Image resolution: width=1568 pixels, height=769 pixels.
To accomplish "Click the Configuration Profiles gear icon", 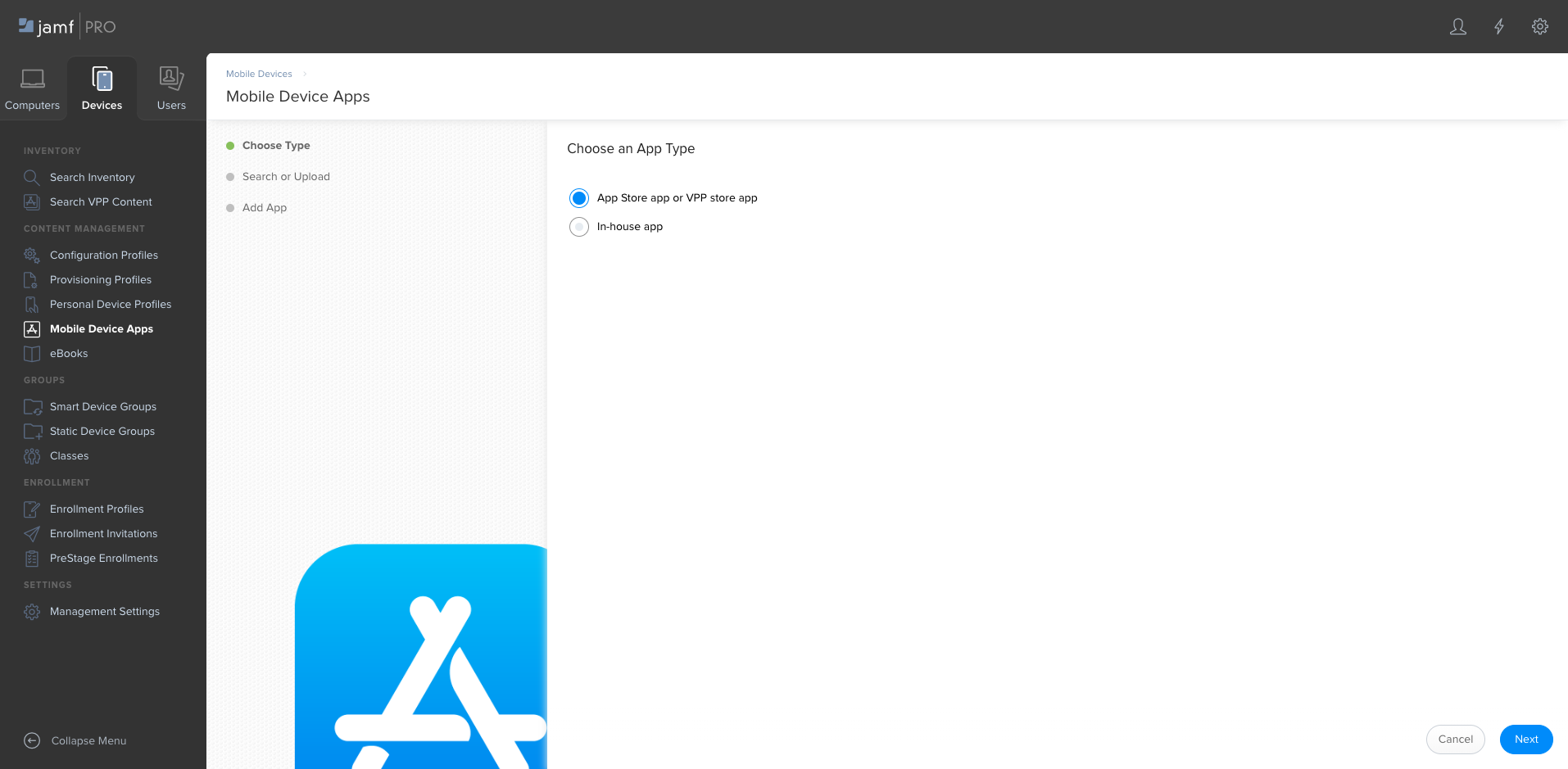I will click(x=32, y=256).
